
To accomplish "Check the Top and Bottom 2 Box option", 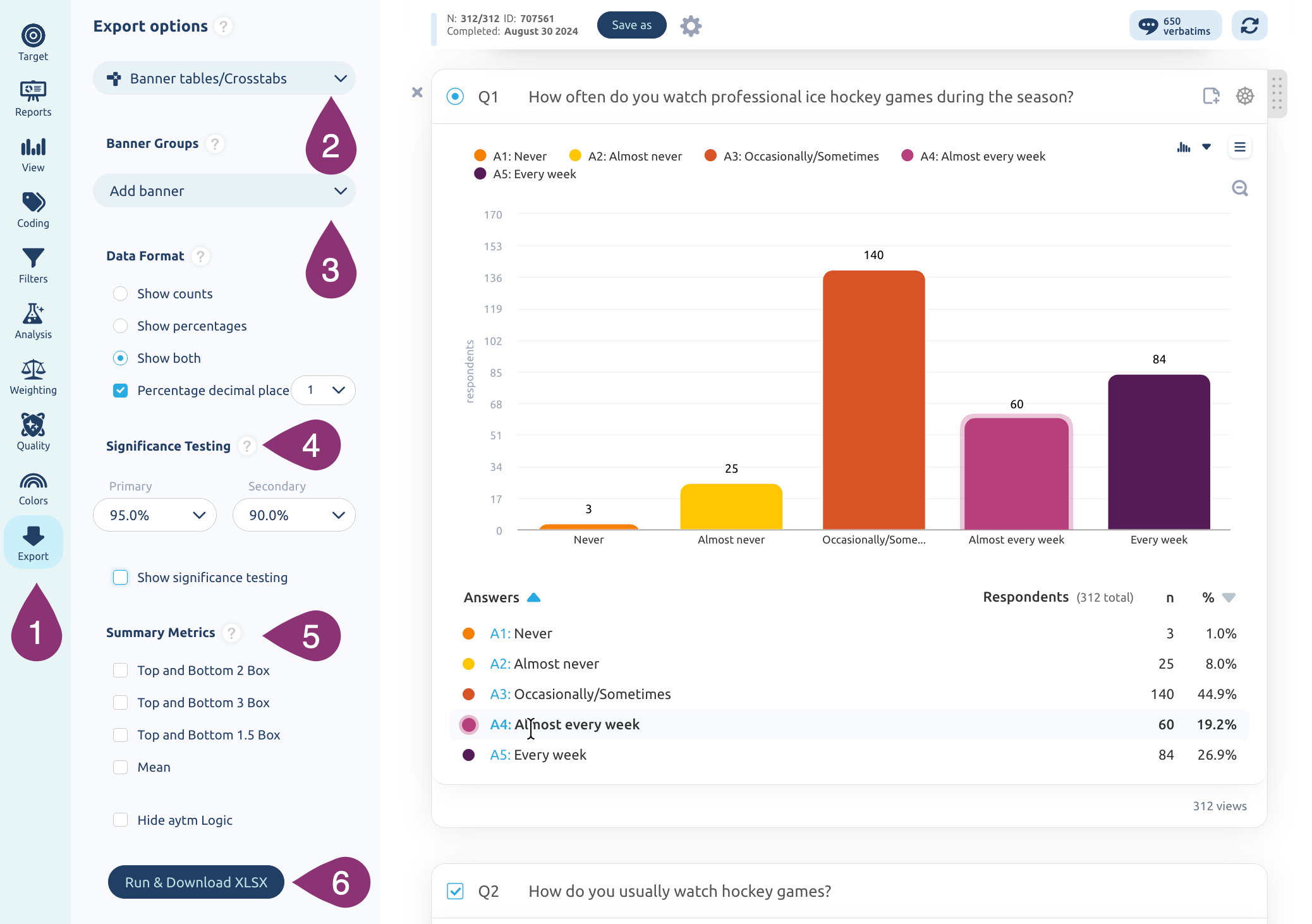I will coord(120,670).
